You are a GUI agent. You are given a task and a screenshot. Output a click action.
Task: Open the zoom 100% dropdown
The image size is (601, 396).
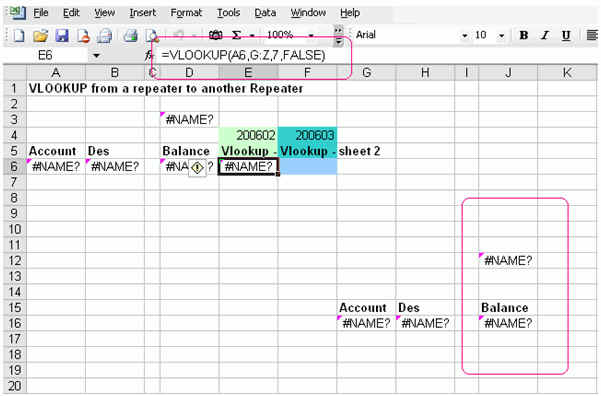point(311,36)
